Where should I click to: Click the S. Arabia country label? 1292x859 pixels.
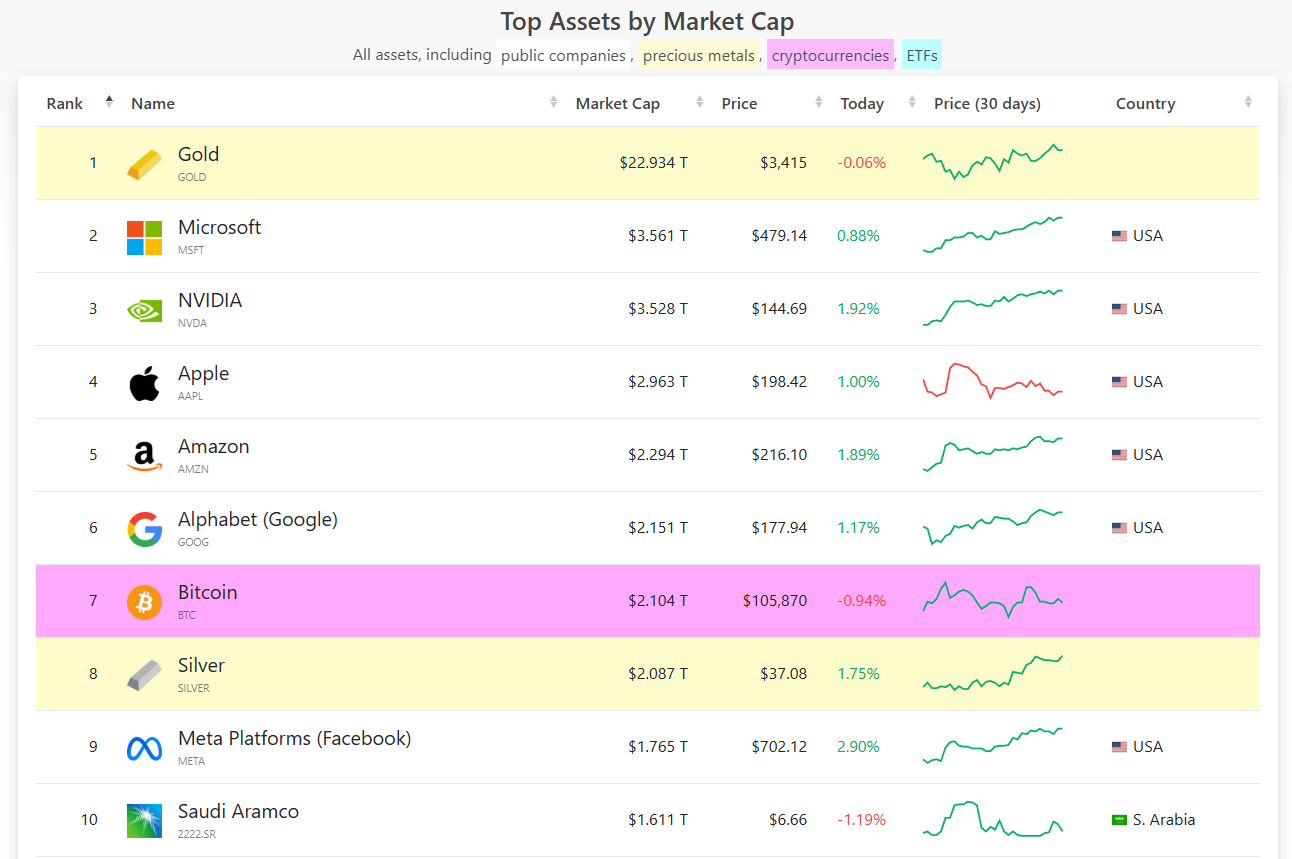1164,820
